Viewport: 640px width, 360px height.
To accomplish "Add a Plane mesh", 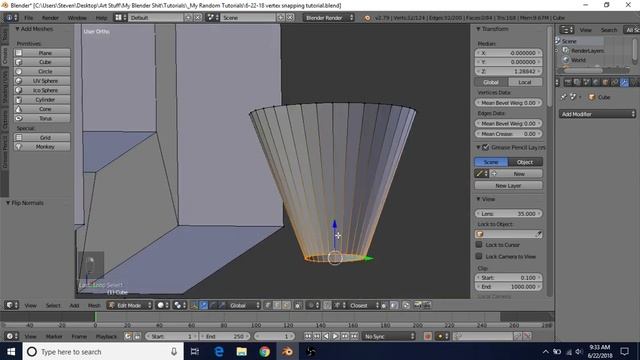I will (x=42, y=53).
